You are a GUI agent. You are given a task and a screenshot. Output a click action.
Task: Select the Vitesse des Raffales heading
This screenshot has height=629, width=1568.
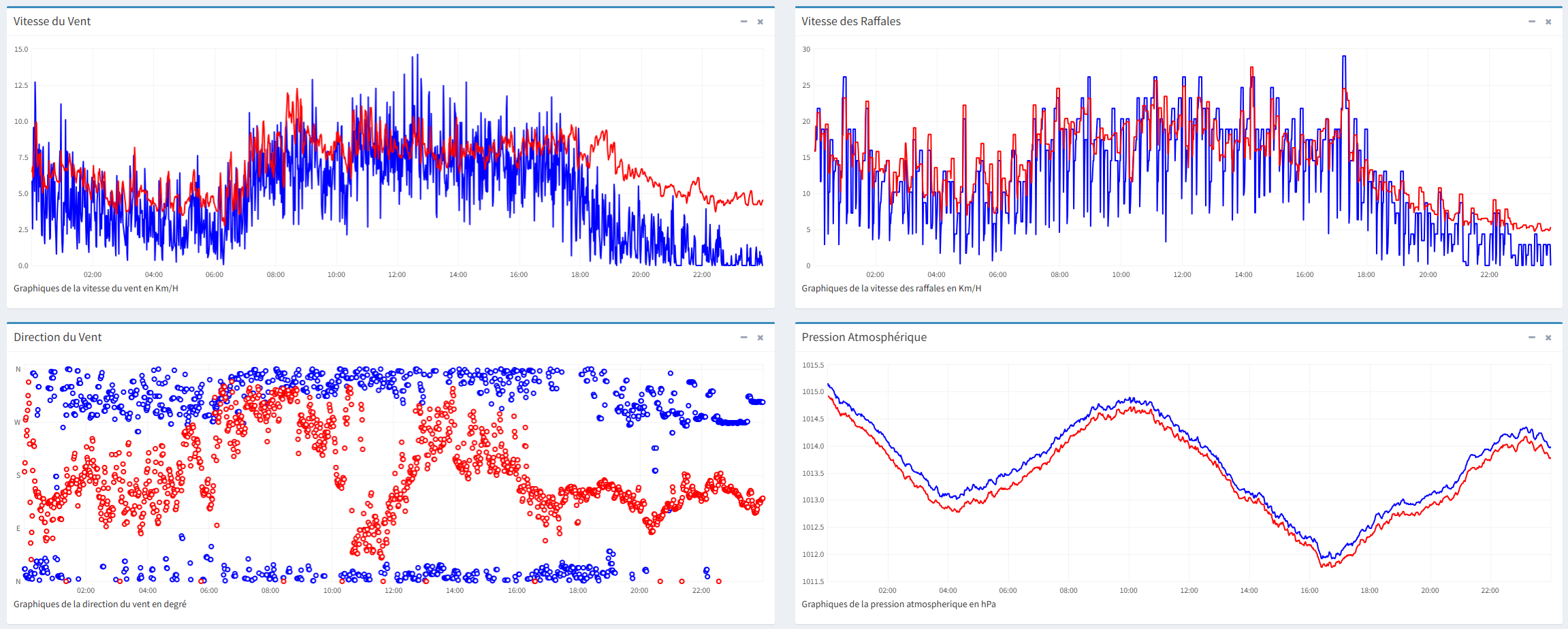pyautogui.click(x=850, y=22)
